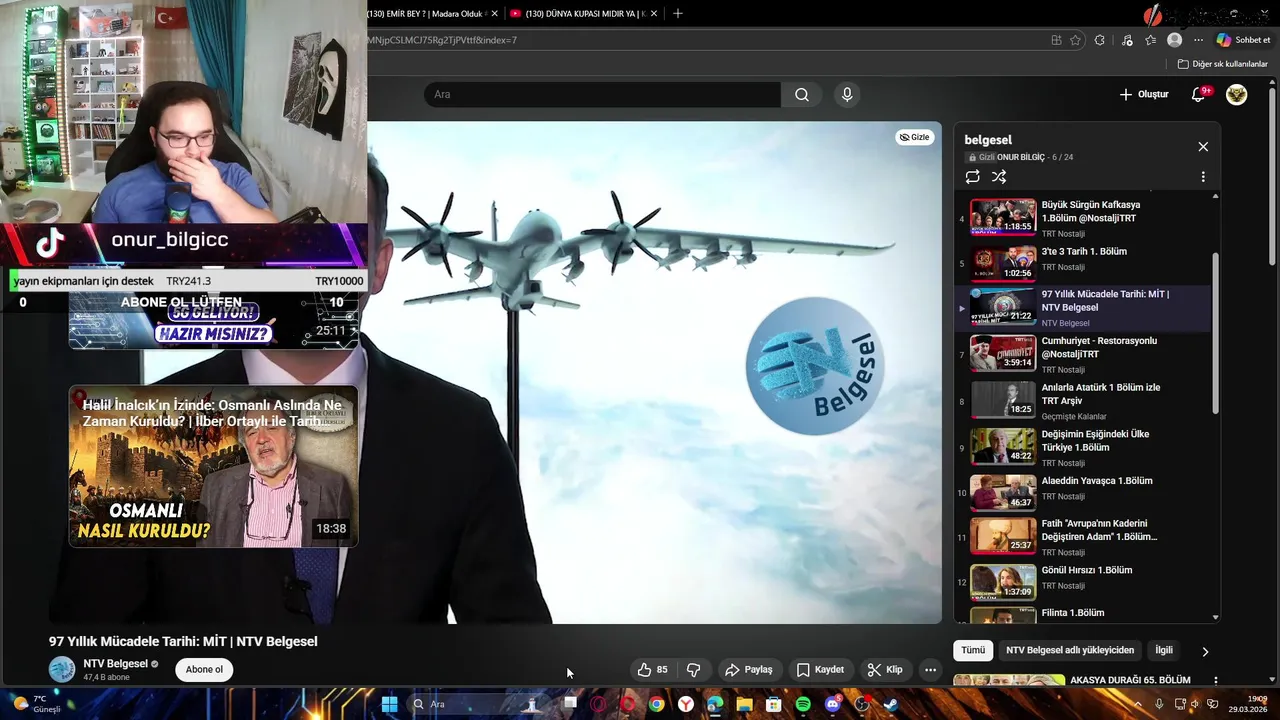This screenshot has height=720, width=1280.
Task: Click the YouTube Ara search field
Action: (x=602, y=95)
